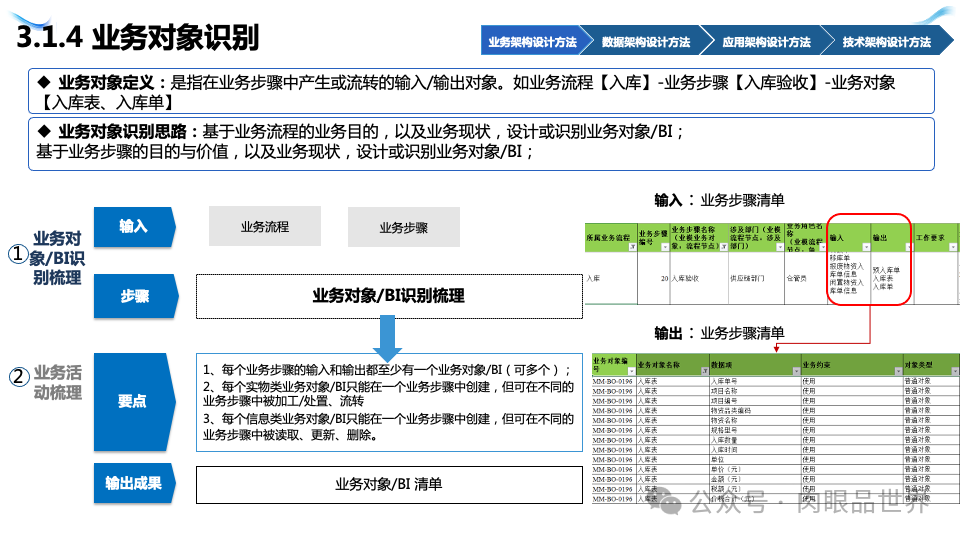This screenshot has width=960, height=540.
Task: Click key point 2 about 实物类业务对象
Action: click(x=388, y=394)
